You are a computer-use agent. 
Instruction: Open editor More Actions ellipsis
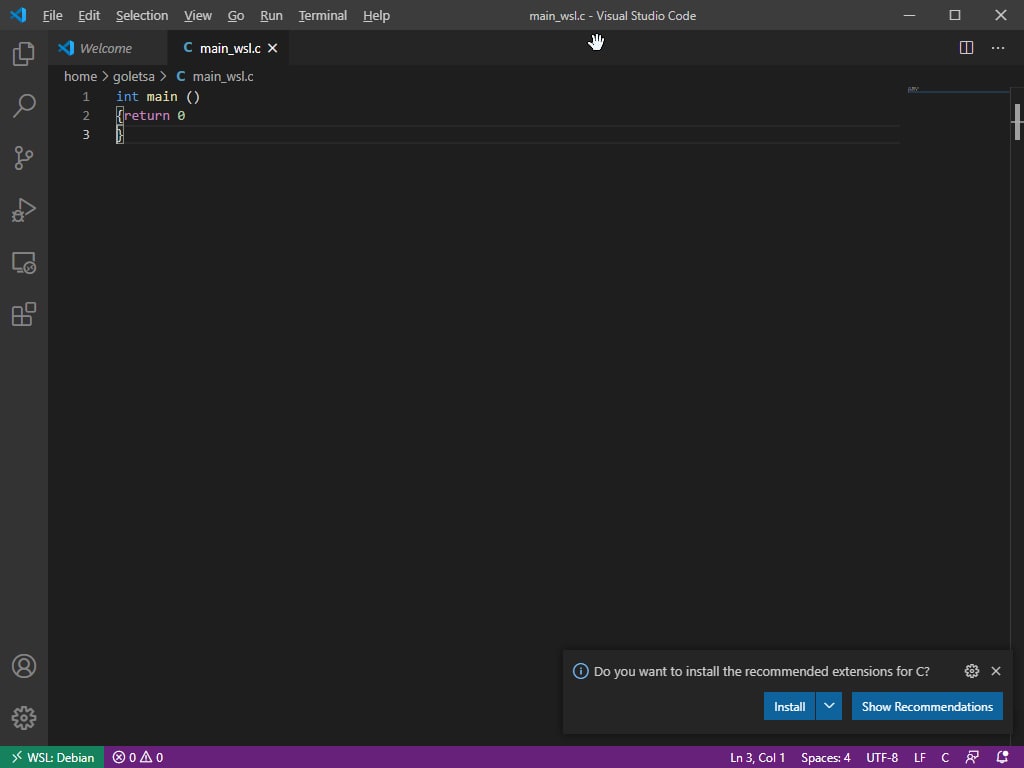click(x=998, y=48)
